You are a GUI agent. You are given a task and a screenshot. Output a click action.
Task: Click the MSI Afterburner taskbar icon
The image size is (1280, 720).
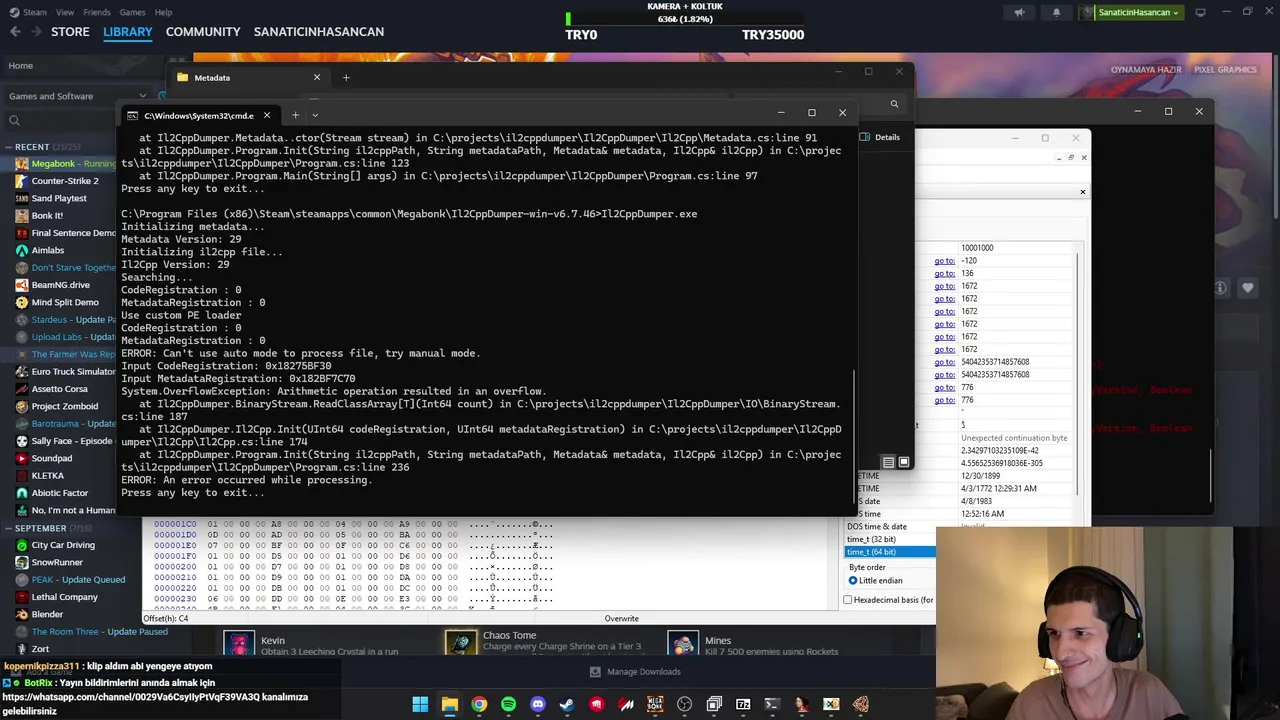tap(626, 704)
